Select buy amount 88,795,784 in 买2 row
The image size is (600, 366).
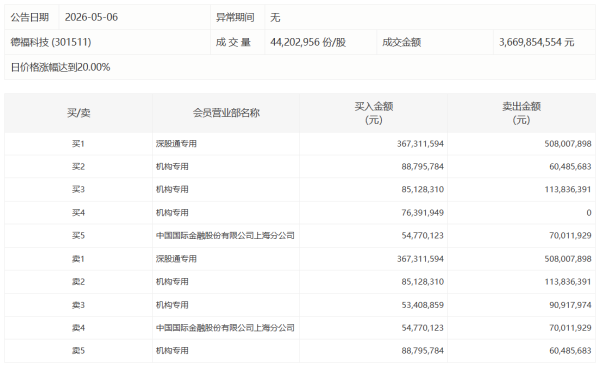(422, 167)
